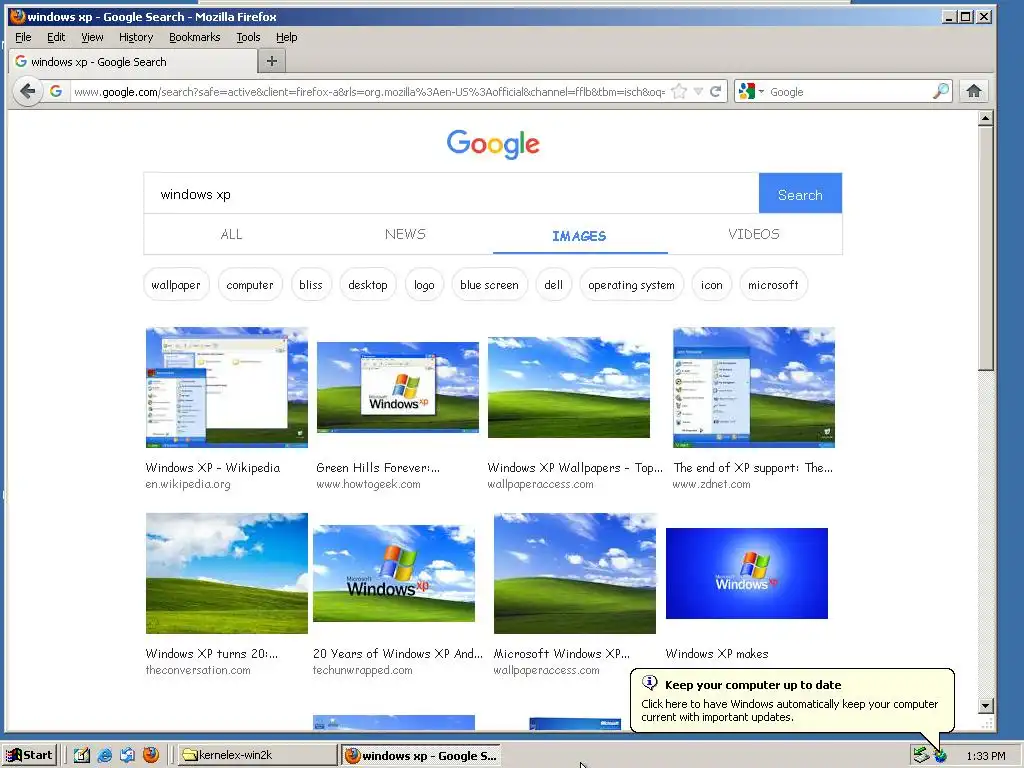
Task: Click the blue Search button
Action: (800, 194)
